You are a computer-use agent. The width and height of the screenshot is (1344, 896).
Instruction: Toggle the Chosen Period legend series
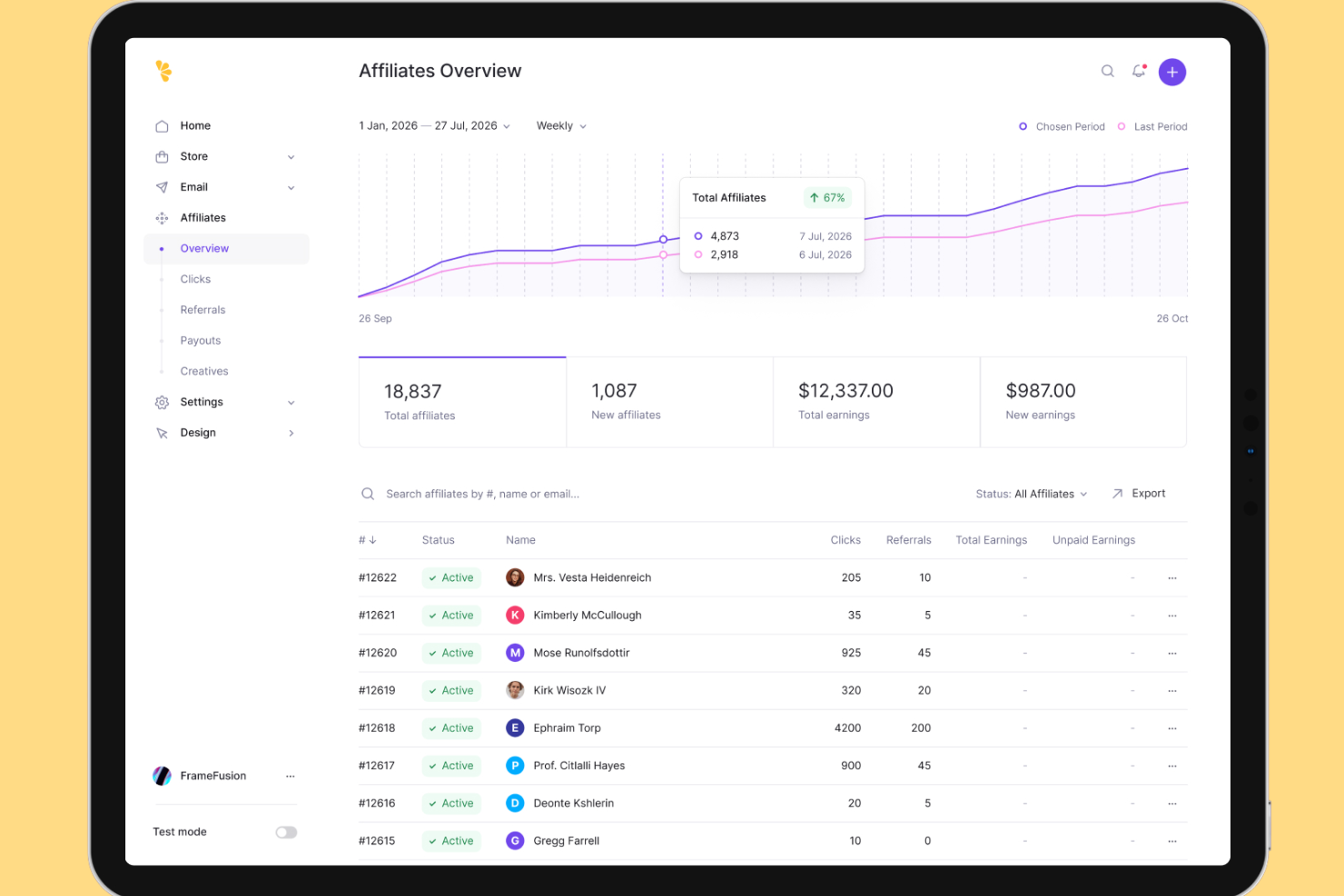tap(1062, 127)
